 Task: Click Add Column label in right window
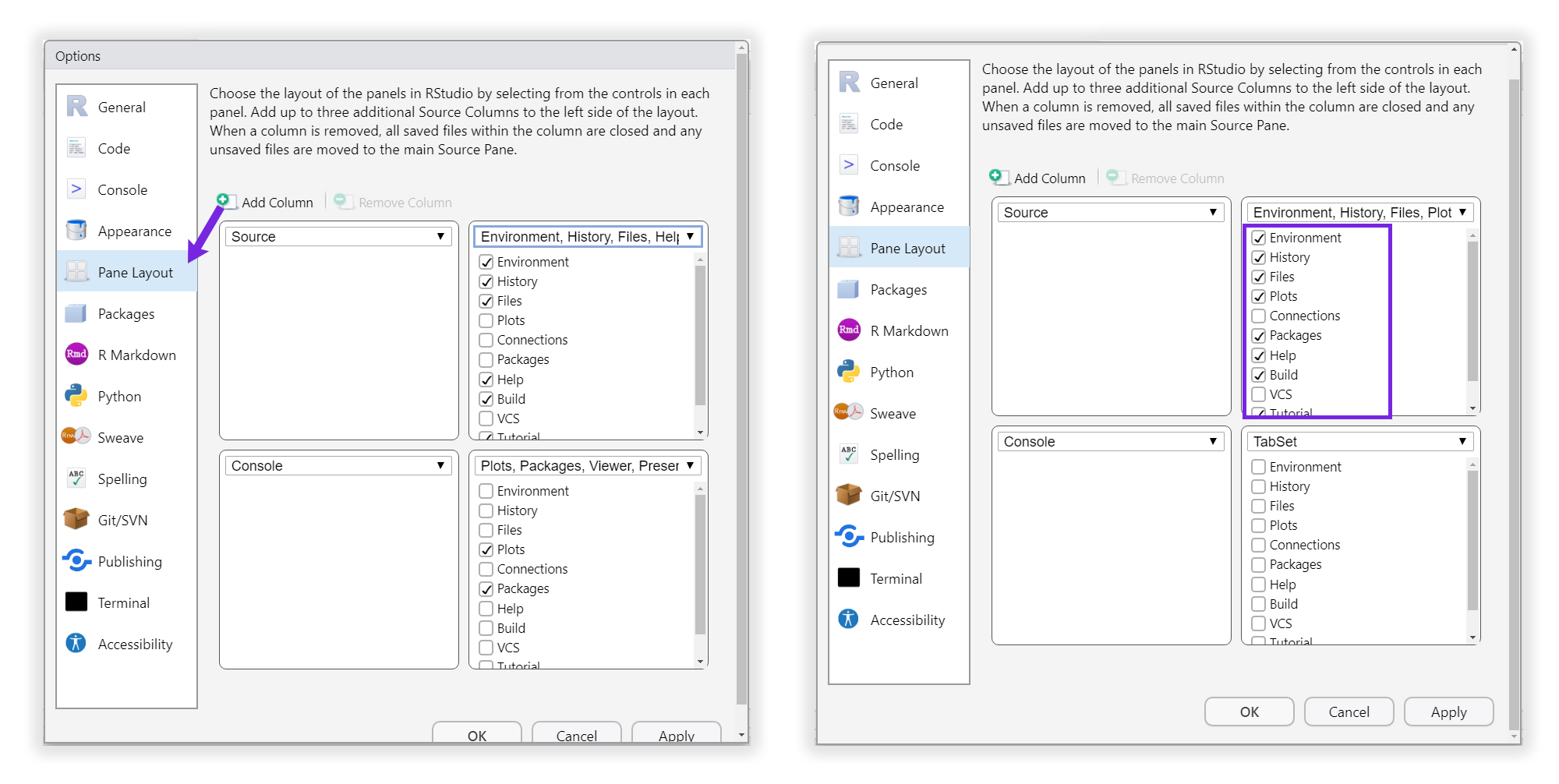(x=1050, y=178)
